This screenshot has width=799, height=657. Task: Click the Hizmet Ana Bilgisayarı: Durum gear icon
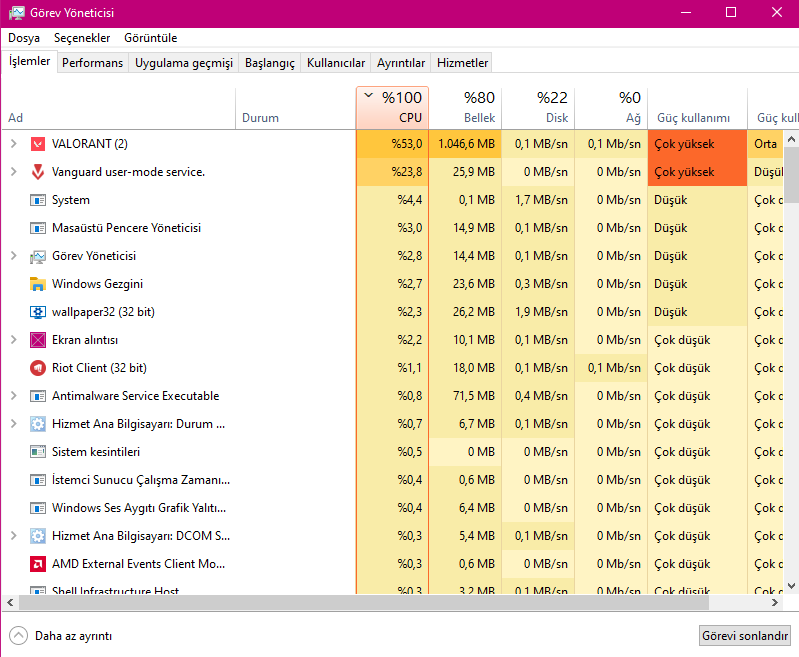click(38, 424)
